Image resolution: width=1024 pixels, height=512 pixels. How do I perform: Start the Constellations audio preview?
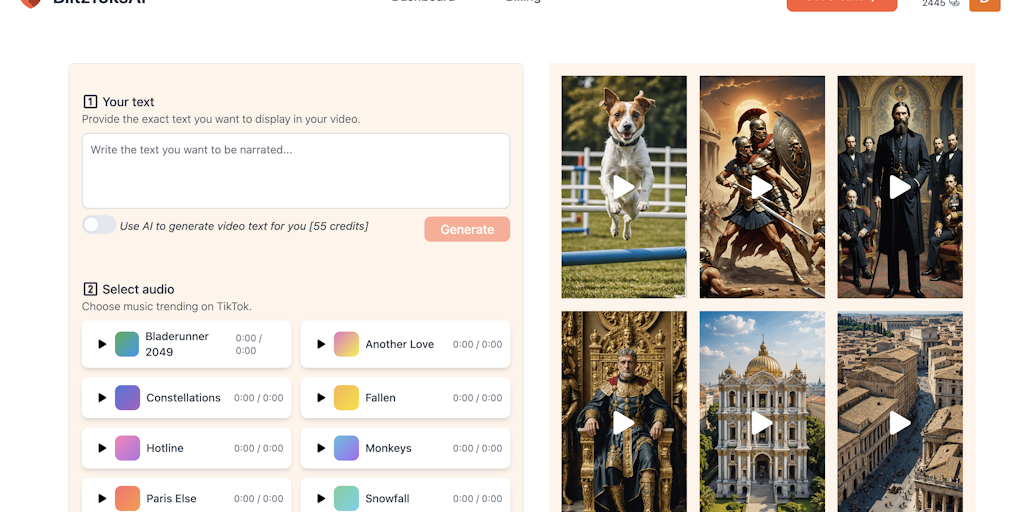102,398
